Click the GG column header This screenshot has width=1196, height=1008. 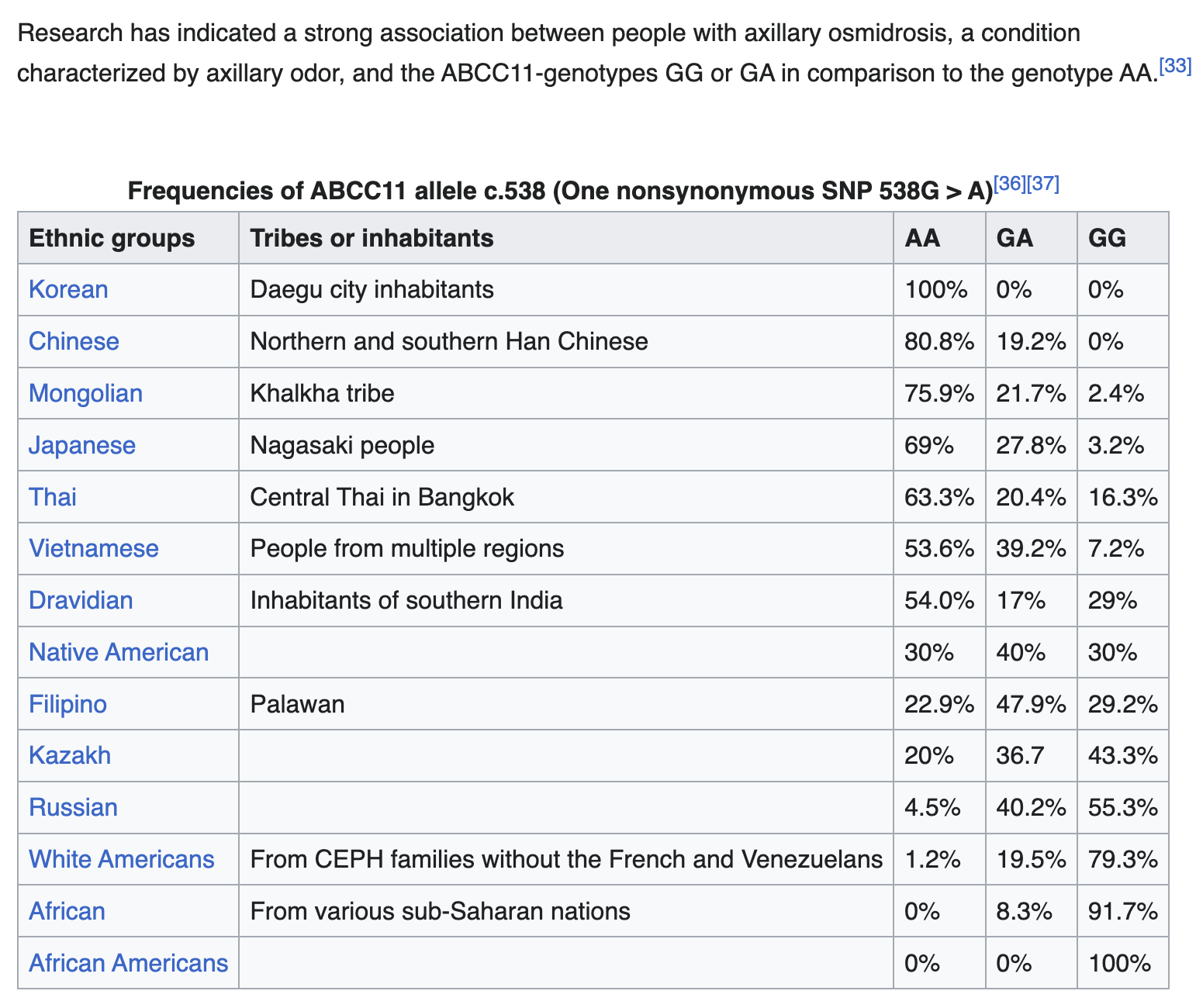pos(1107,238)
